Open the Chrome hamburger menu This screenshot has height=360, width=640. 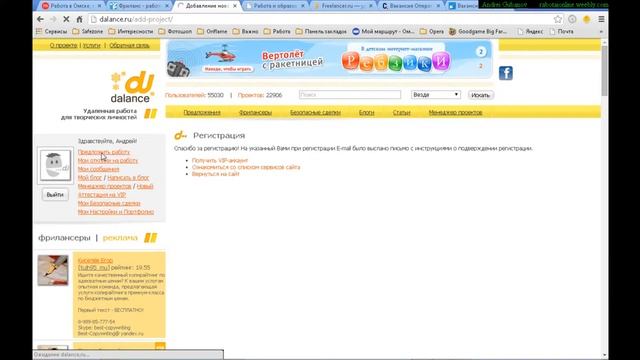(601, 19)
